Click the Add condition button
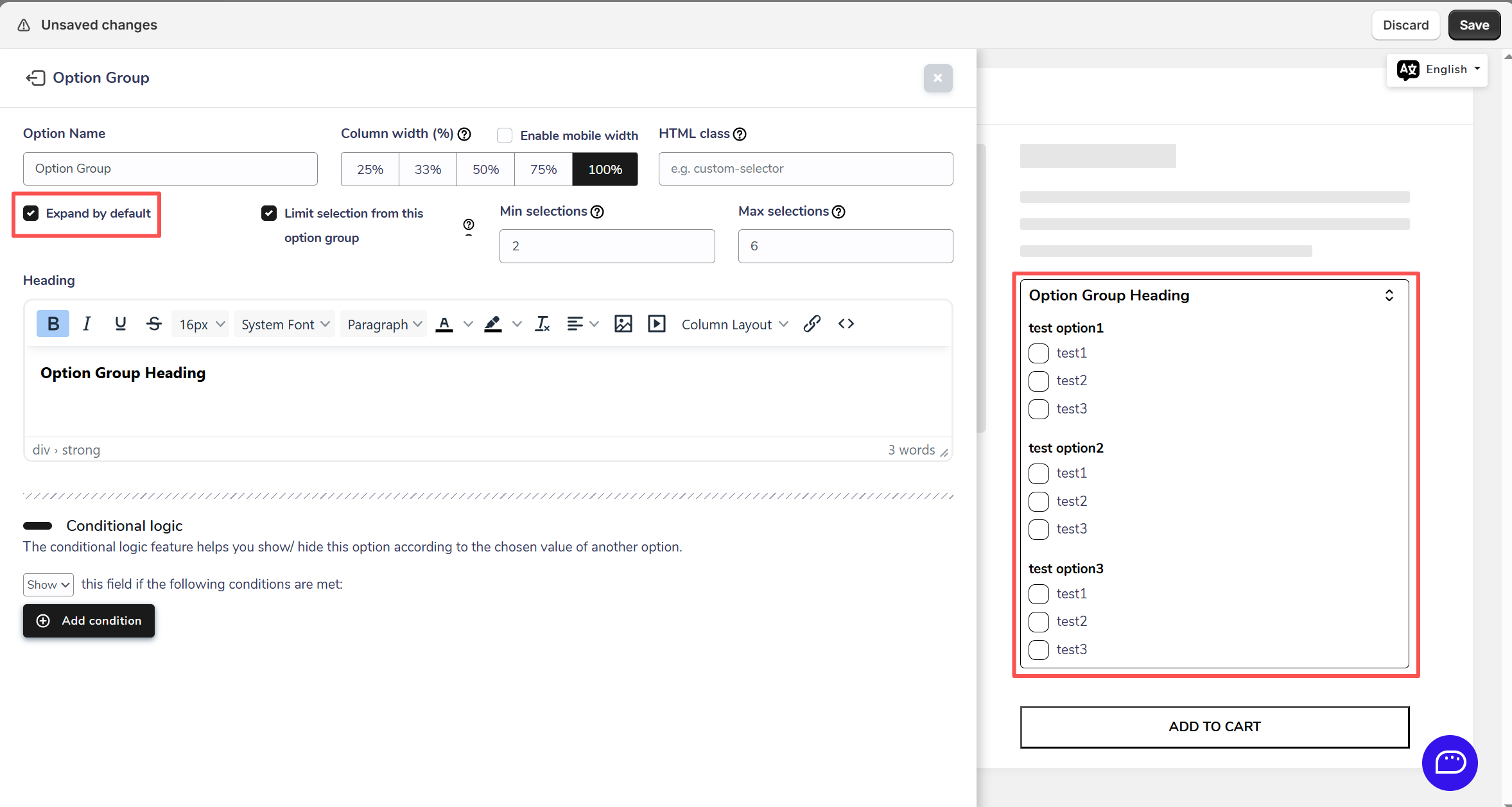Image resolution: width=1512 pixels, height=807 pixels. (89, 621)
